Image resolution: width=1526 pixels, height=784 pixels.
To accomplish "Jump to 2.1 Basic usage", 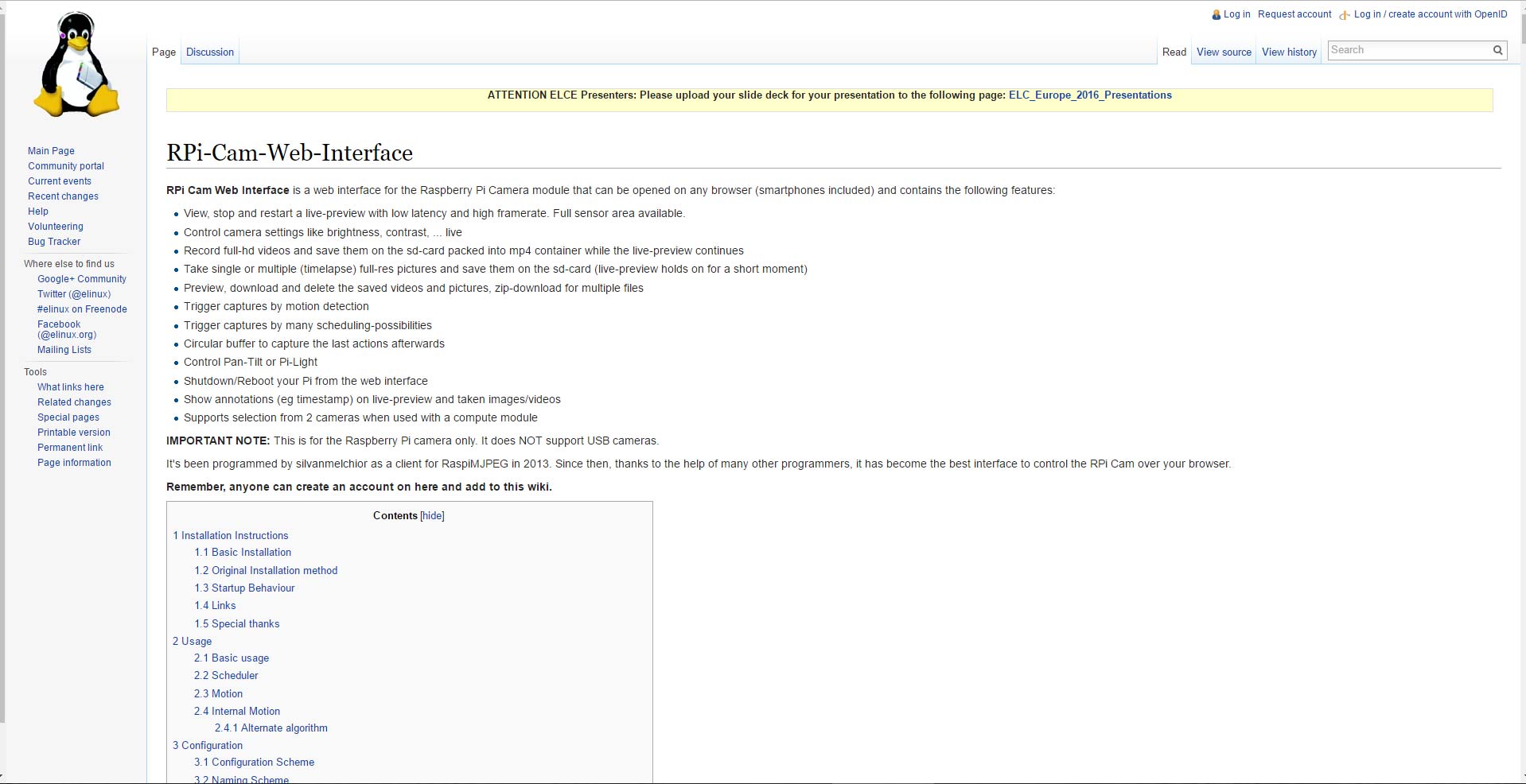I will click(232, 658).
